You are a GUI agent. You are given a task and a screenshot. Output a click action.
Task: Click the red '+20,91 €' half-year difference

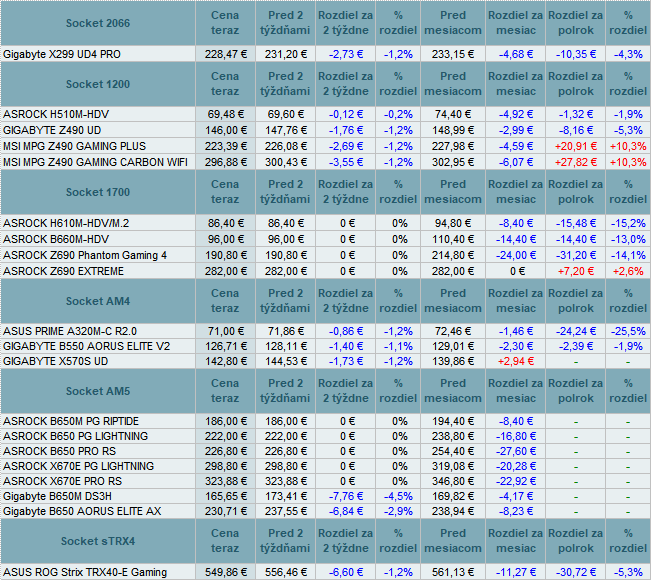[576, 146]
